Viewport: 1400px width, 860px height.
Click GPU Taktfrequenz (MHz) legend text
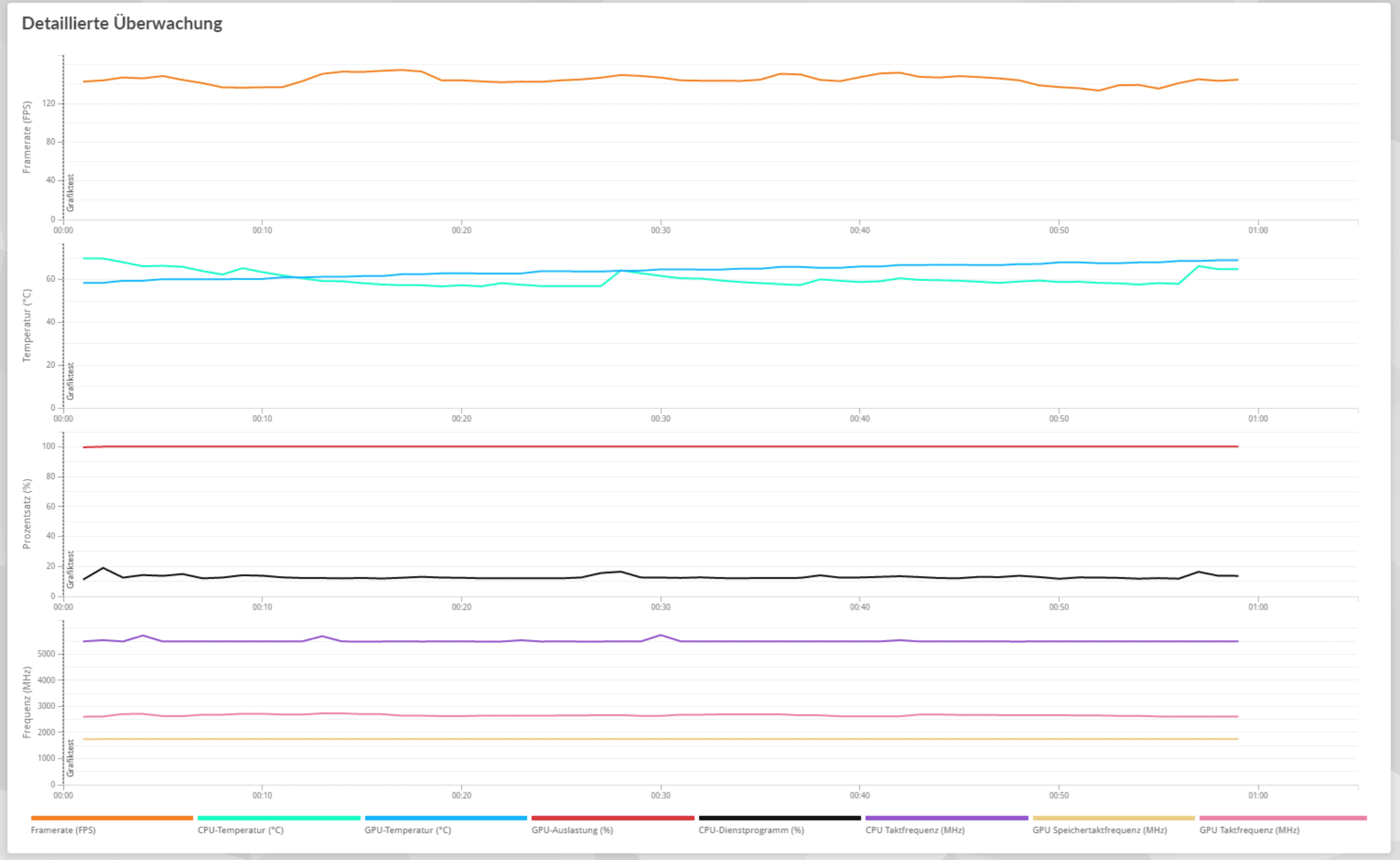pyautogui.click(x=1249, y=830)
